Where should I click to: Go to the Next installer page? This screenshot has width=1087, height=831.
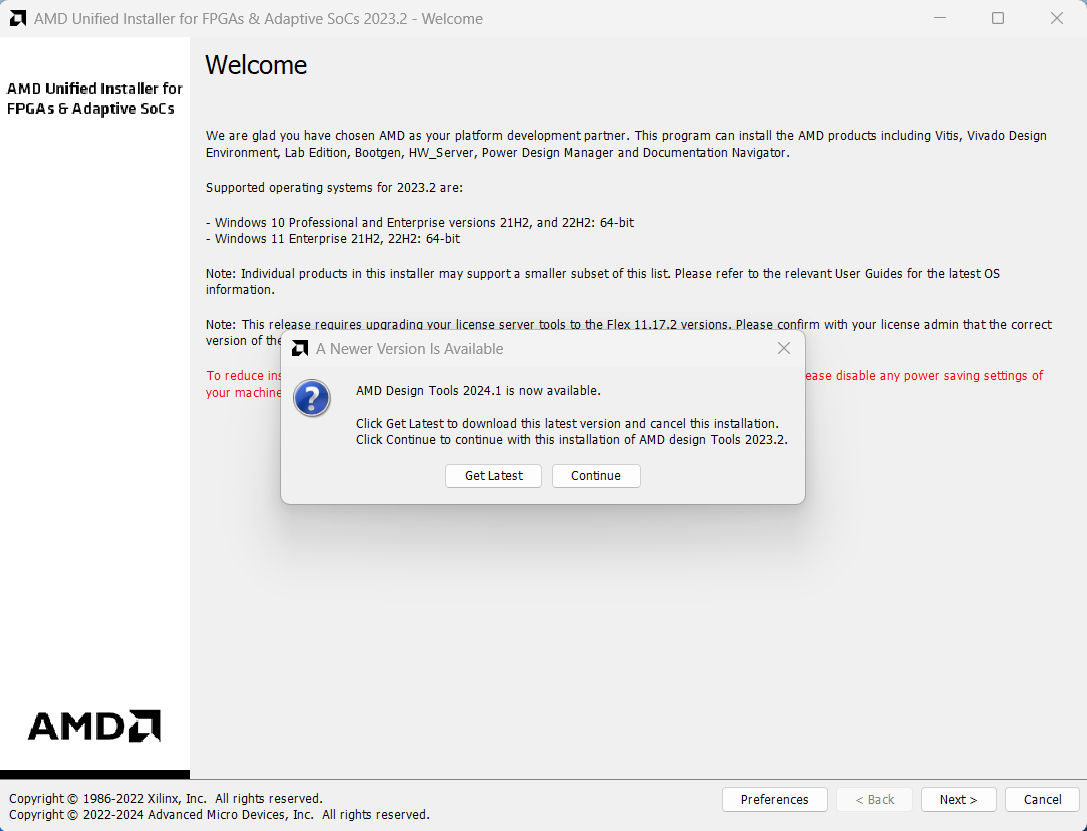958,800
